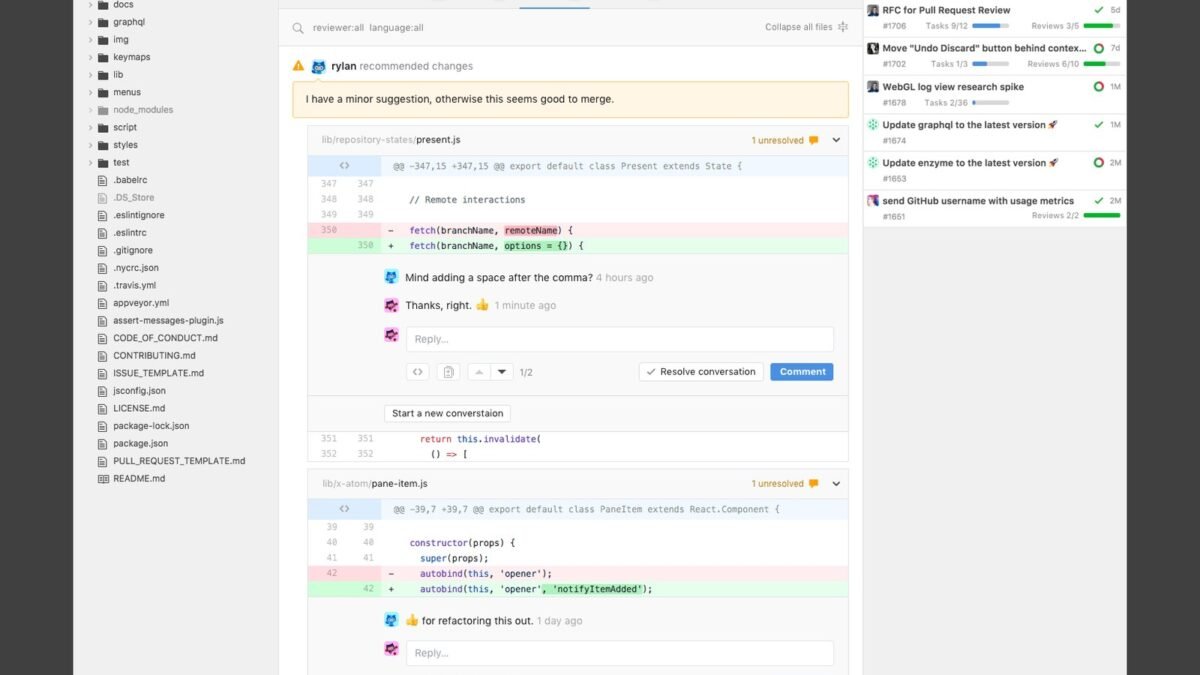The image size is (1200, 675).
Task: Open 'WebGL log view research spike' pull request
Action: (x=953, y=87)
